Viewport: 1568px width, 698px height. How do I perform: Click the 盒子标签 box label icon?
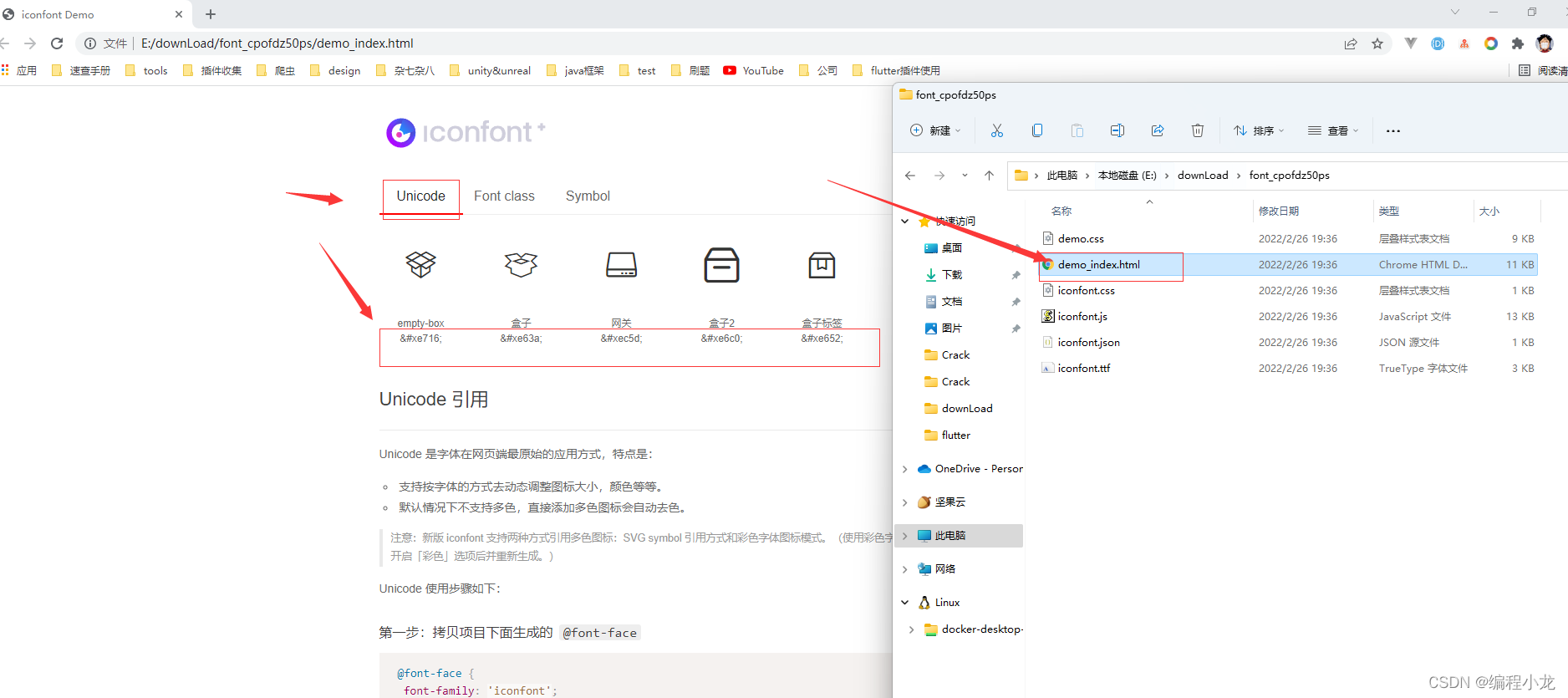coord(822,265)
